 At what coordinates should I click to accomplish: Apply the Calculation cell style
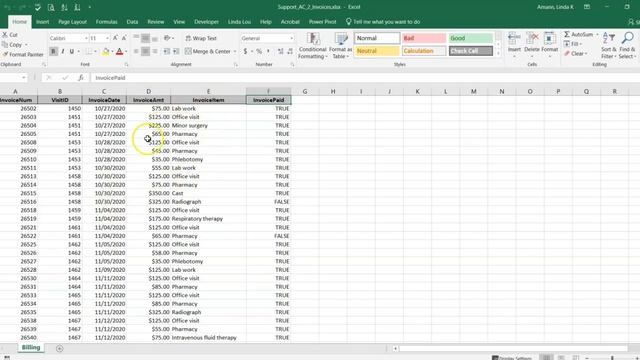point(424,51)
